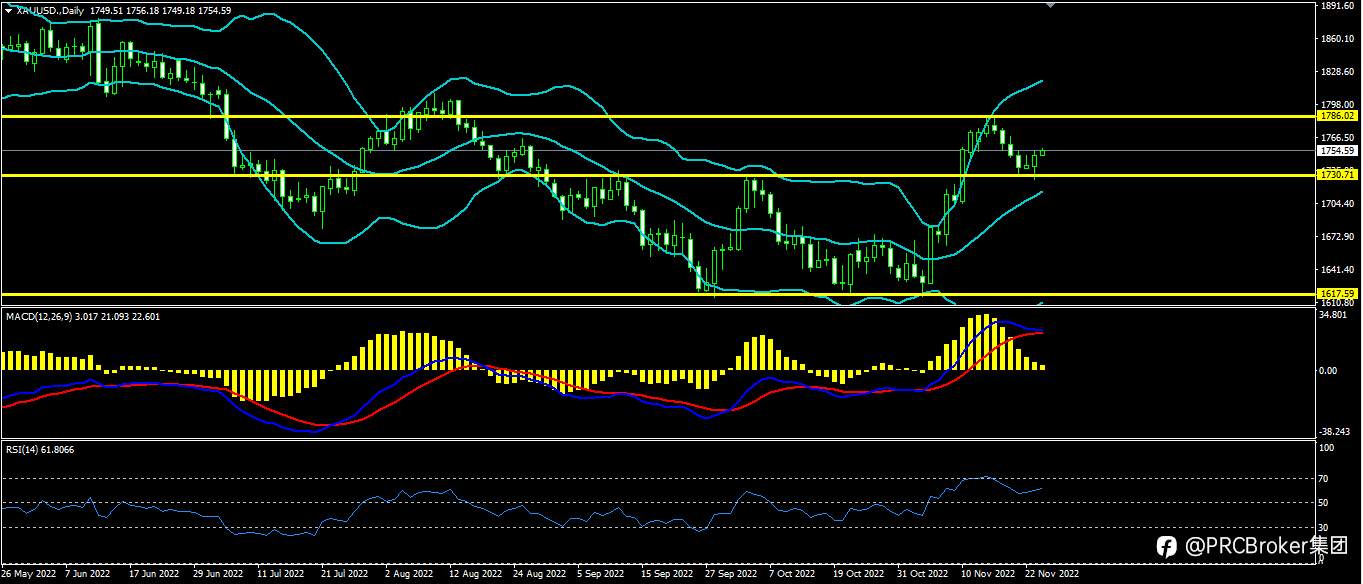Image resolution: width=1363 pixels, height=584 pixels.
Task: Click the 24 Aug 2022 date label
Action: pyautogui.click(x=538, y=576)
